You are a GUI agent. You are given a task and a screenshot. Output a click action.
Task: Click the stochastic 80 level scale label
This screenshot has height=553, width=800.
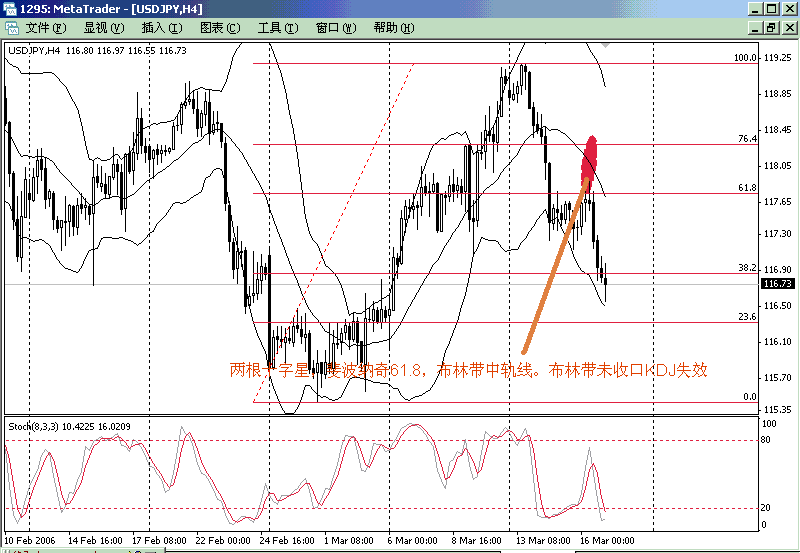click(x=765, y=440)
